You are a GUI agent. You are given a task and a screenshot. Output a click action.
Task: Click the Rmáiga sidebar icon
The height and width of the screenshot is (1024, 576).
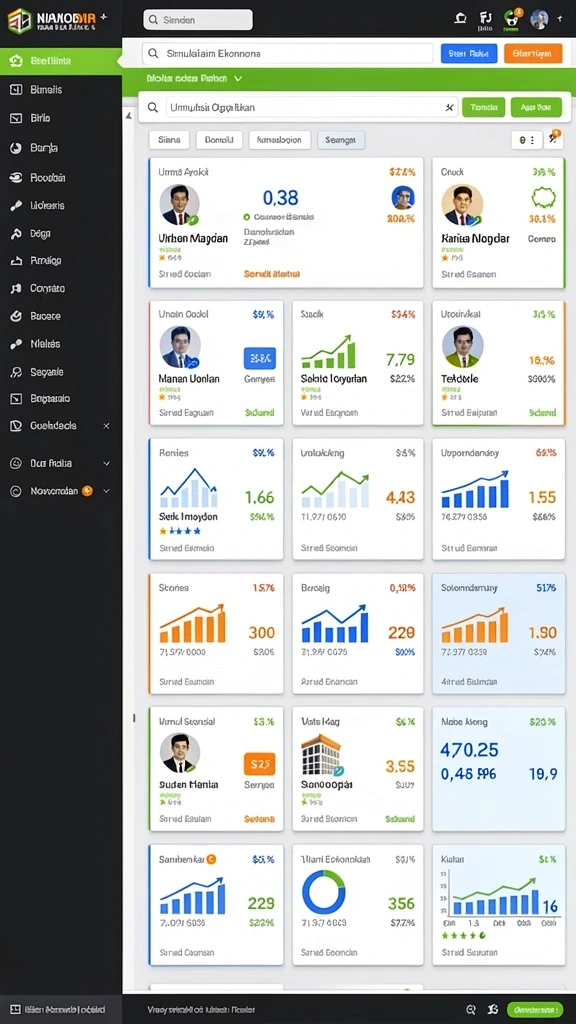pos(16,261)
